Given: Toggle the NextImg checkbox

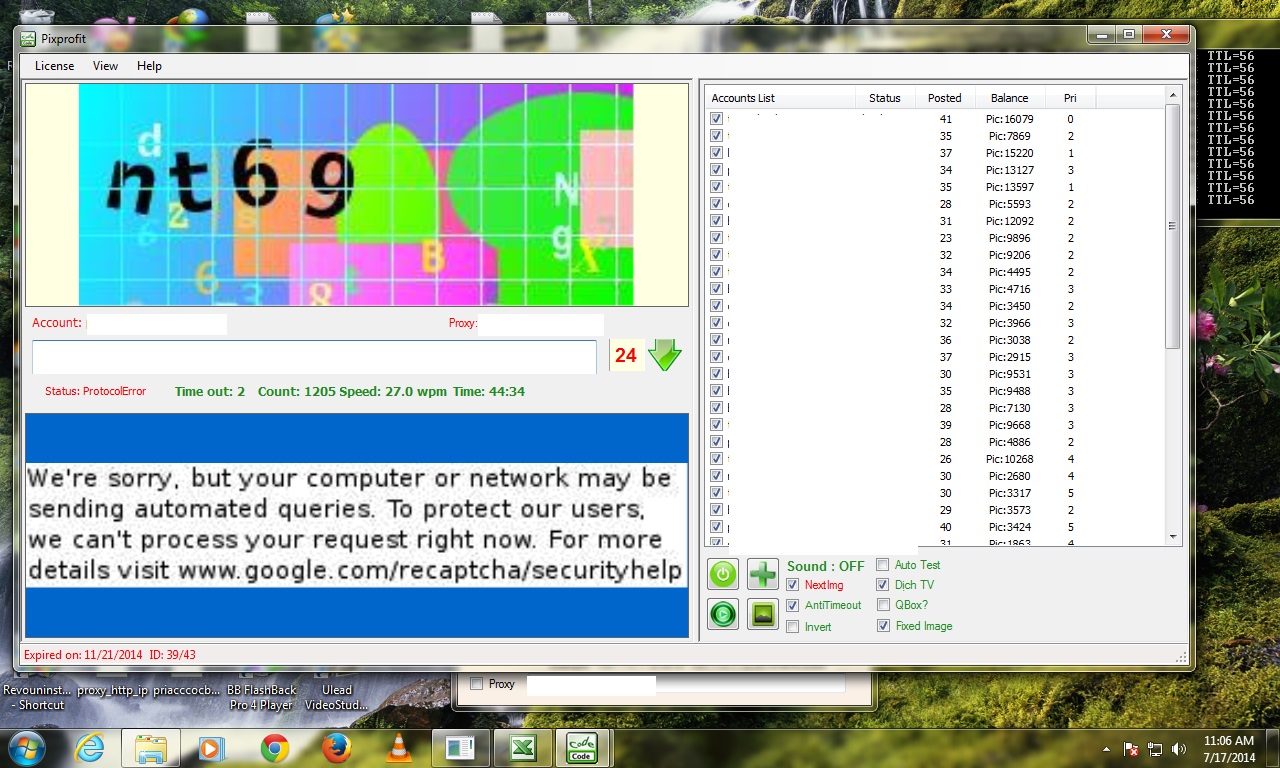Looking at the screenshot, I should tap(793, 585).
